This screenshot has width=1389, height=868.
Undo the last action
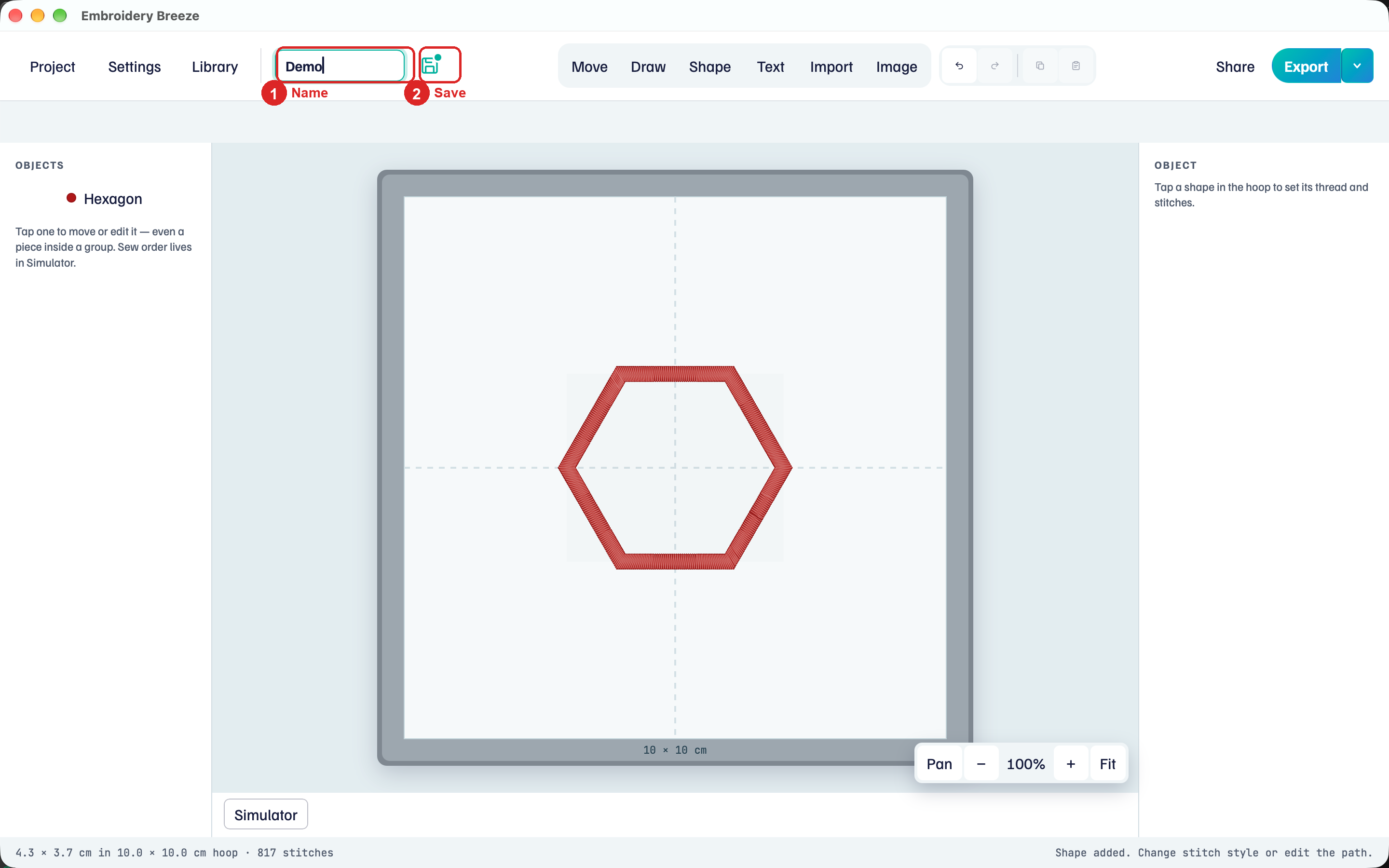[x=959, y=66]
